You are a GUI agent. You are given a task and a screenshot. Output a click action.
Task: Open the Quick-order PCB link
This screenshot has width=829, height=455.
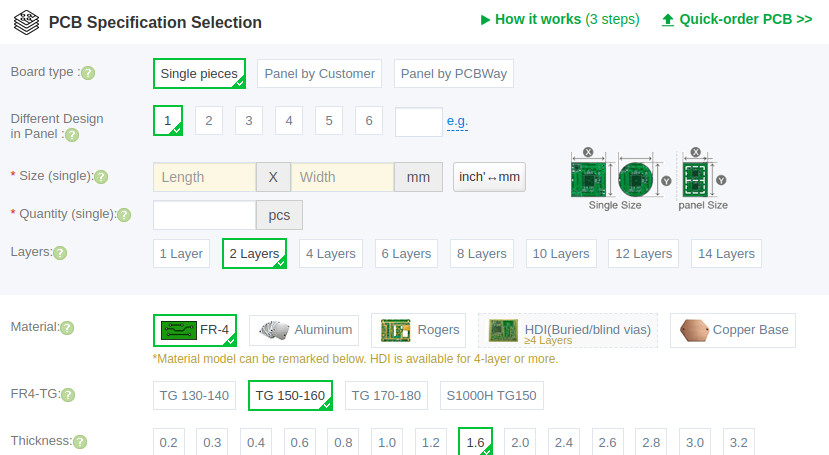[x=736, y=20]
